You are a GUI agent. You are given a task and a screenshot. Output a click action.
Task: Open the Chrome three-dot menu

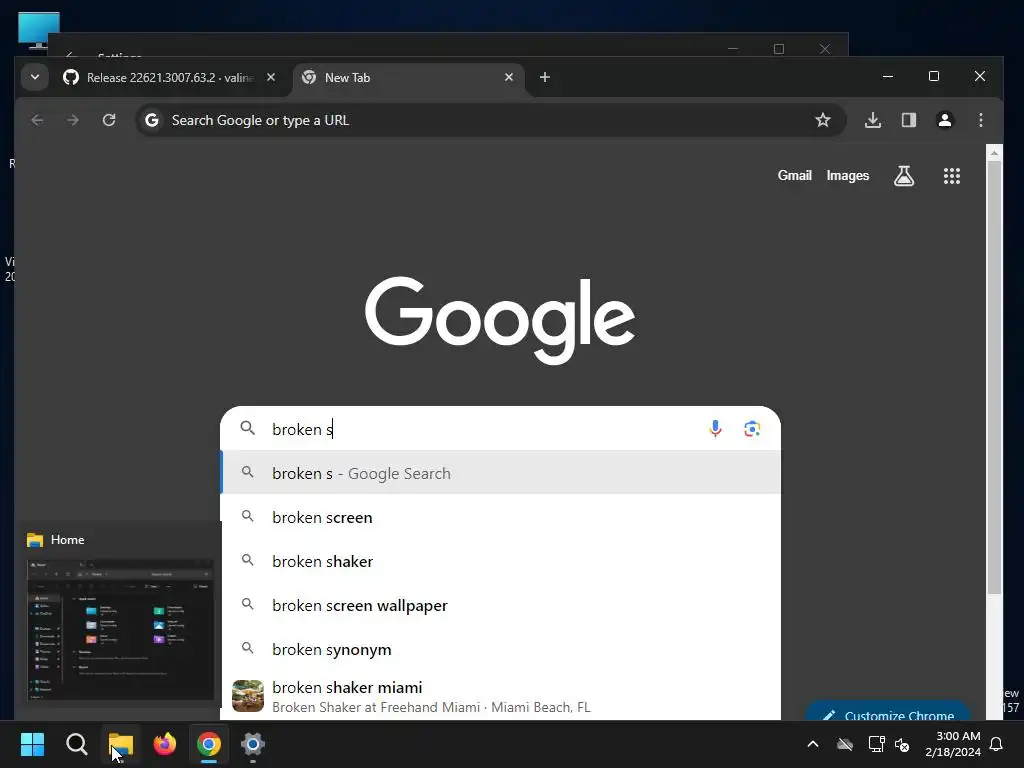click(980, 120)
